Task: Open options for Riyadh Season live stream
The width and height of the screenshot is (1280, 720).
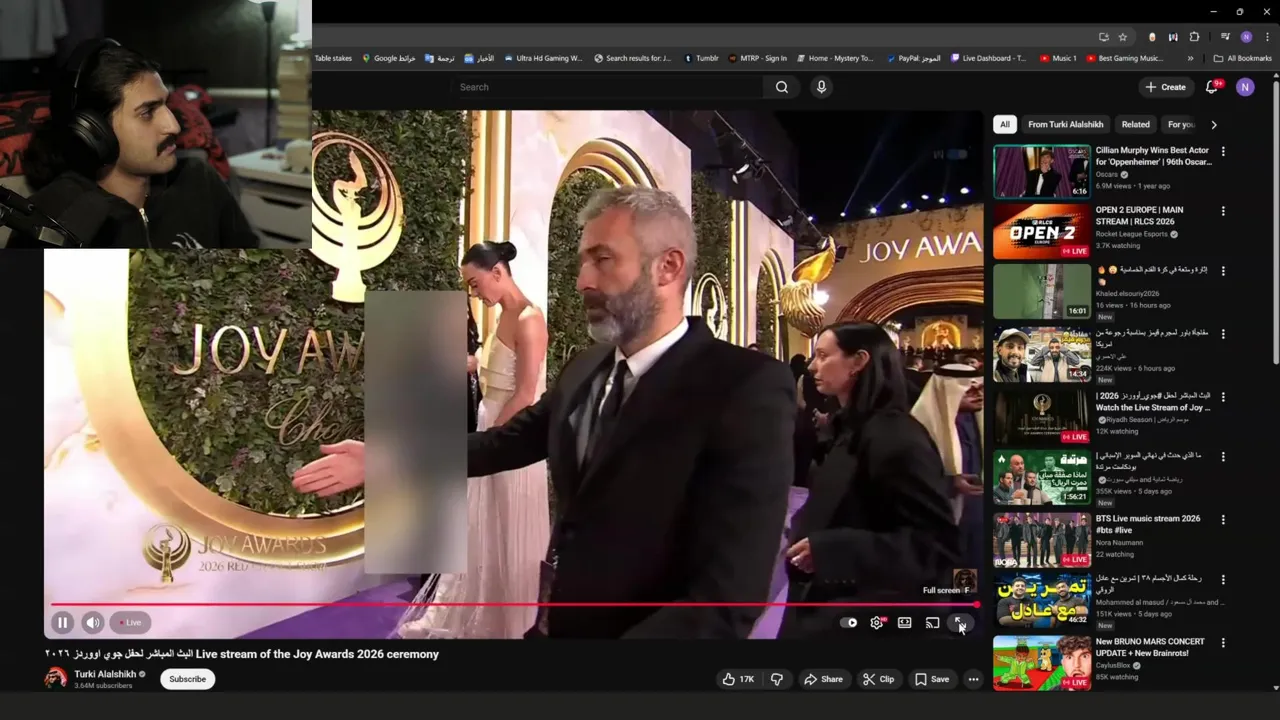Action: click(x=1222, y=396)
